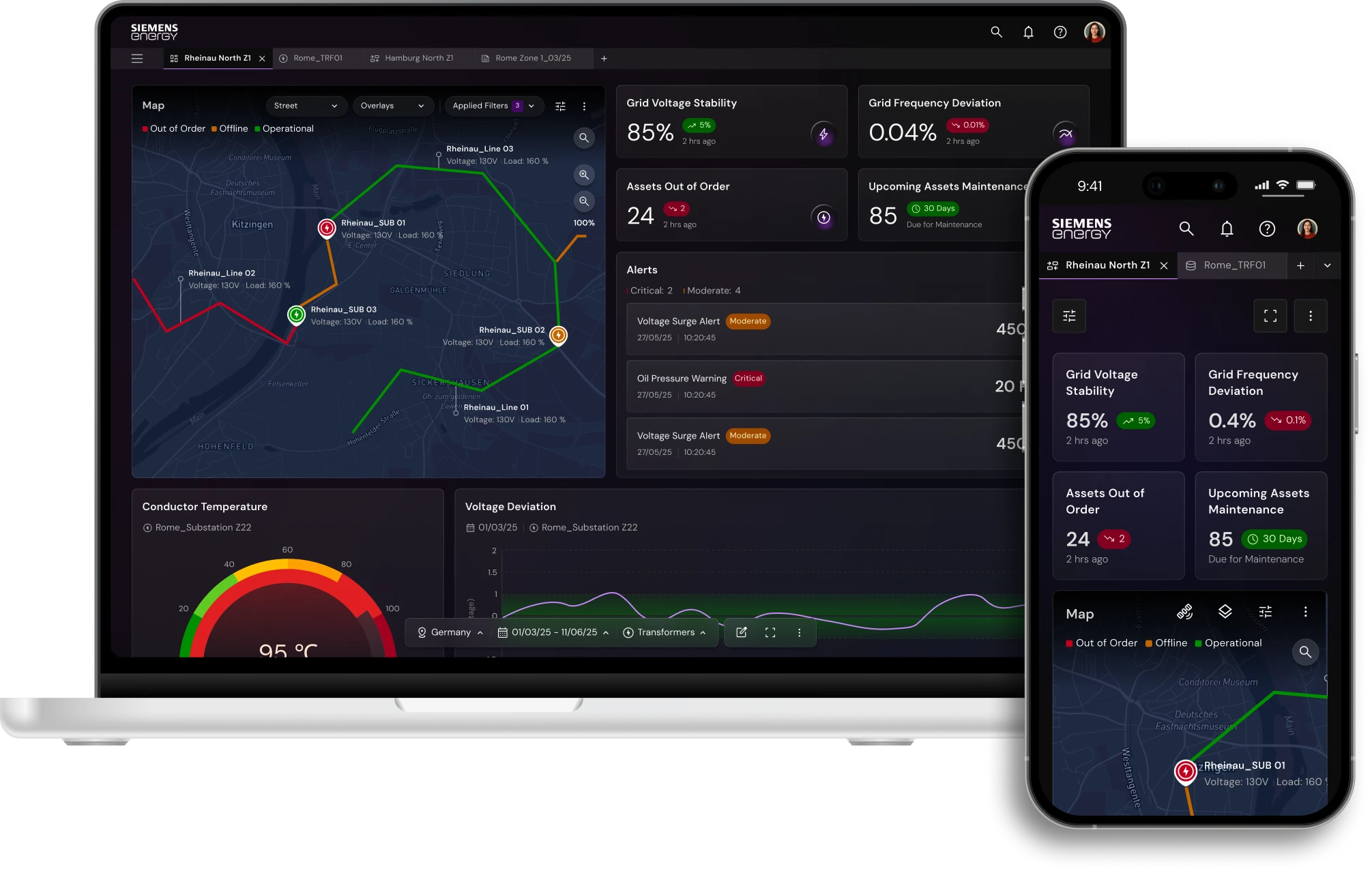Click the search magnifier inside the Map panel
The width and height of the screenshot is (1372, 871).
point(583,138)
